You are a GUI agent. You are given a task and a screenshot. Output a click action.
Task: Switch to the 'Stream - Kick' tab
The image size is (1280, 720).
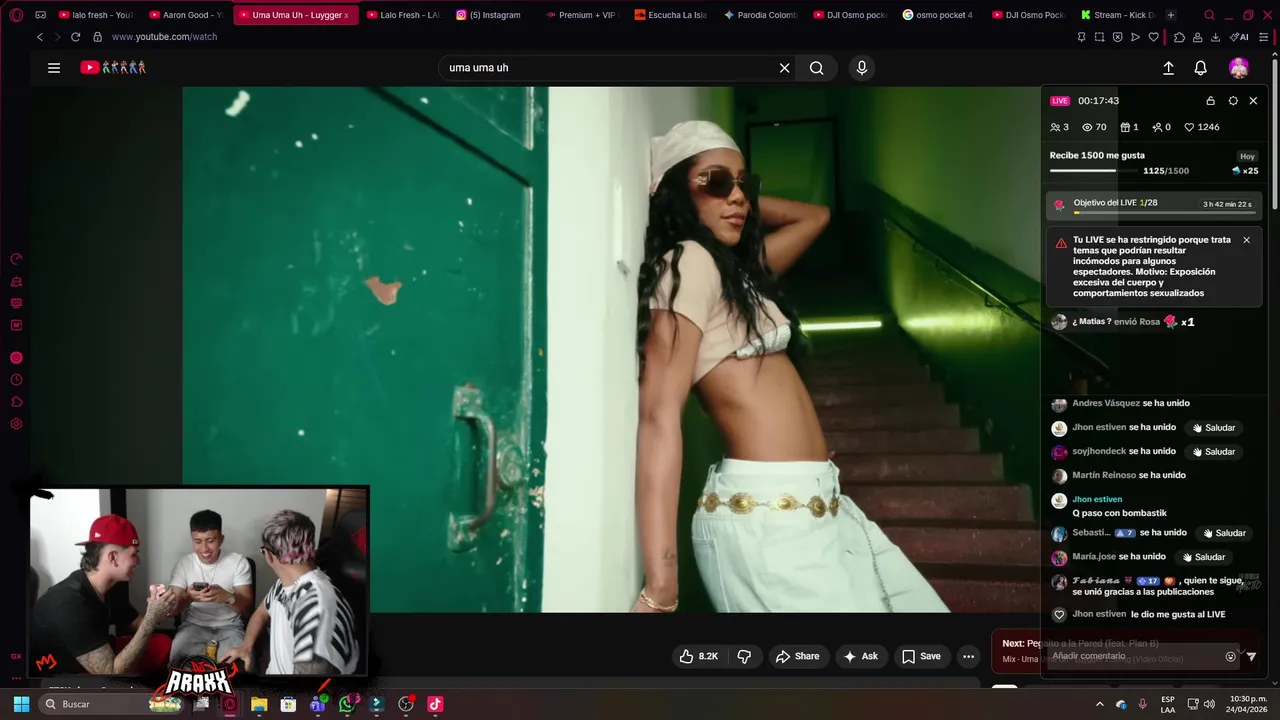click(x=1118, y=15)
